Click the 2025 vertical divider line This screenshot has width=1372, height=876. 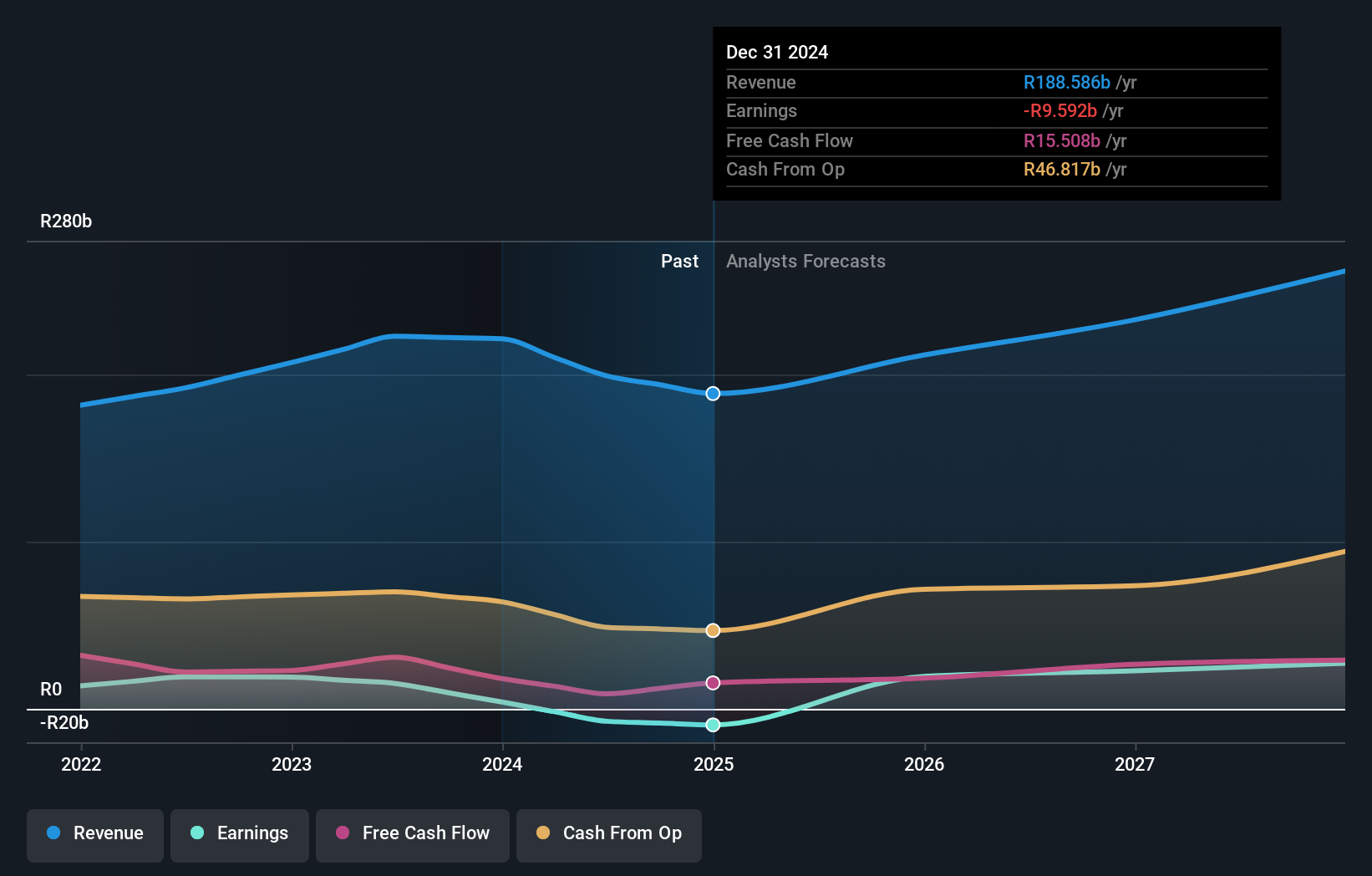click(713, 502)
